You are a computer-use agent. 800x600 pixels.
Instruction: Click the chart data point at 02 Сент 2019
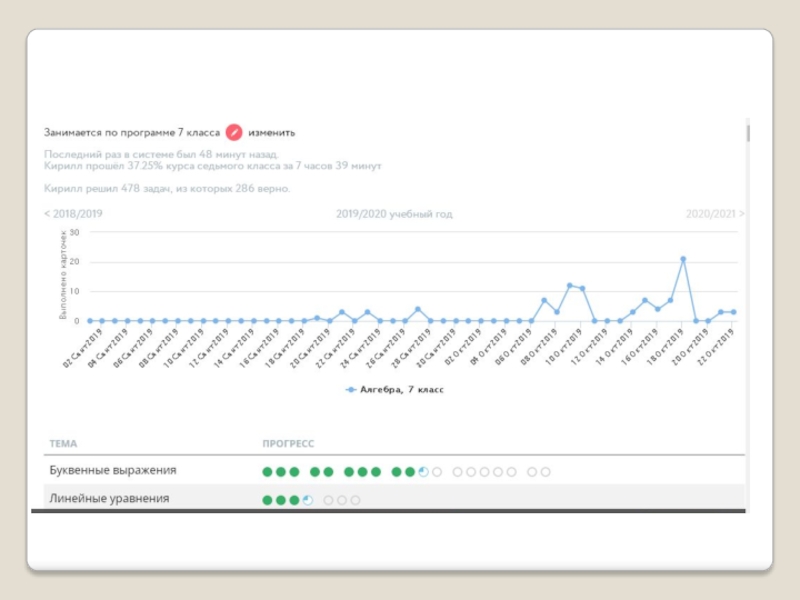90,321
